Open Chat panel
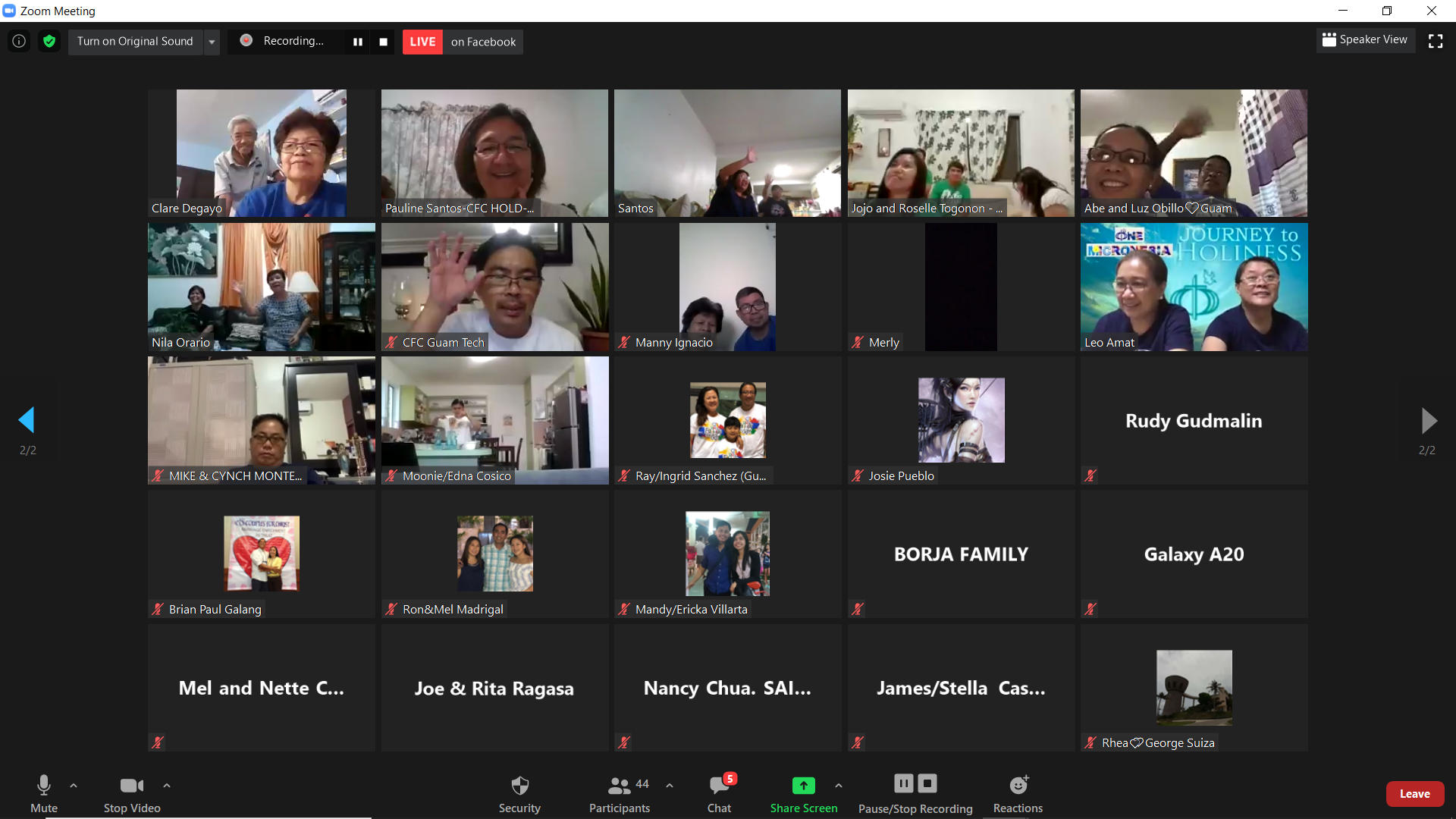 (x=719, y=793)
